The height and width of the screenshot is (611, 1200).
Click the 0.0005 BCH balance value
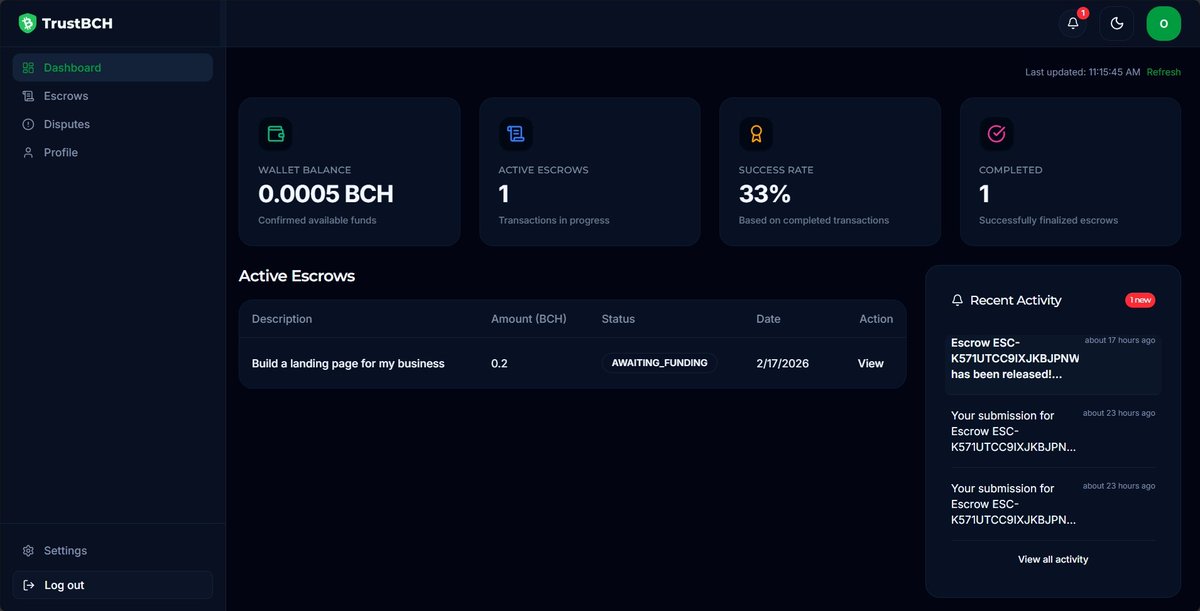pos(326,194)
